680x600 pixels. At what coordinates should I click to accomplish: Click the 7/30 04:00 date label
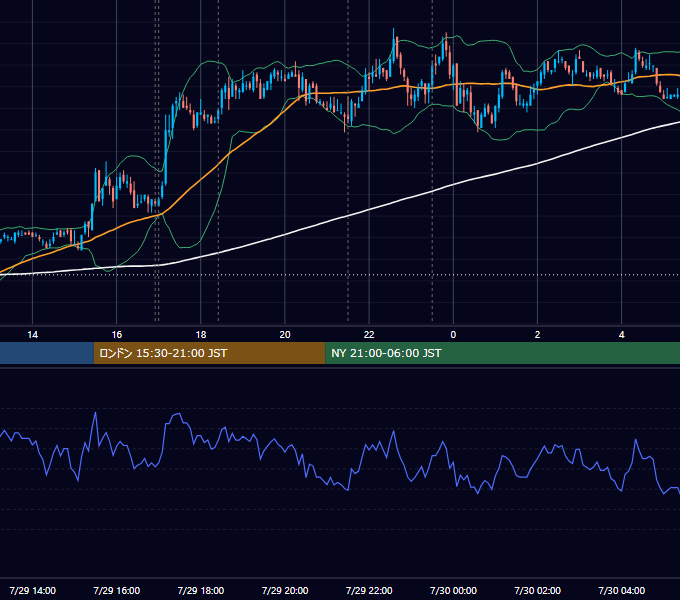[x=621, y=590]
